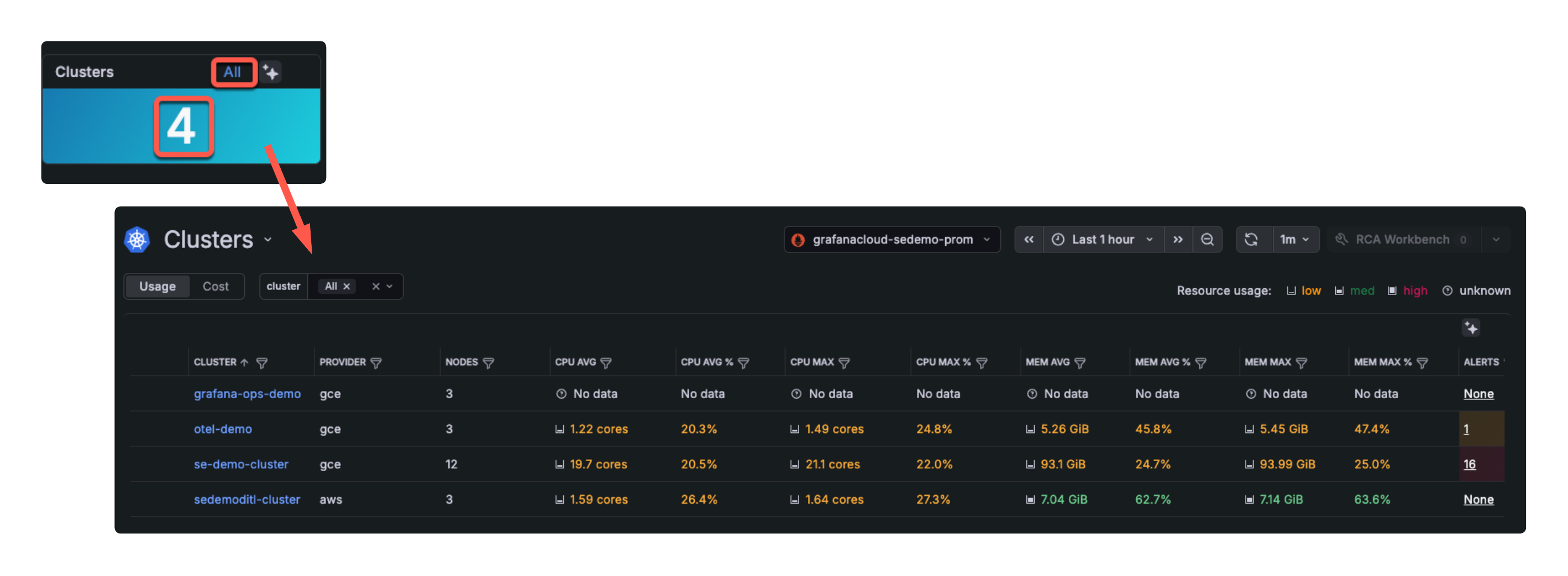
Task: Open the sedemoditl-cluster link
Action: tap(247, 499)
